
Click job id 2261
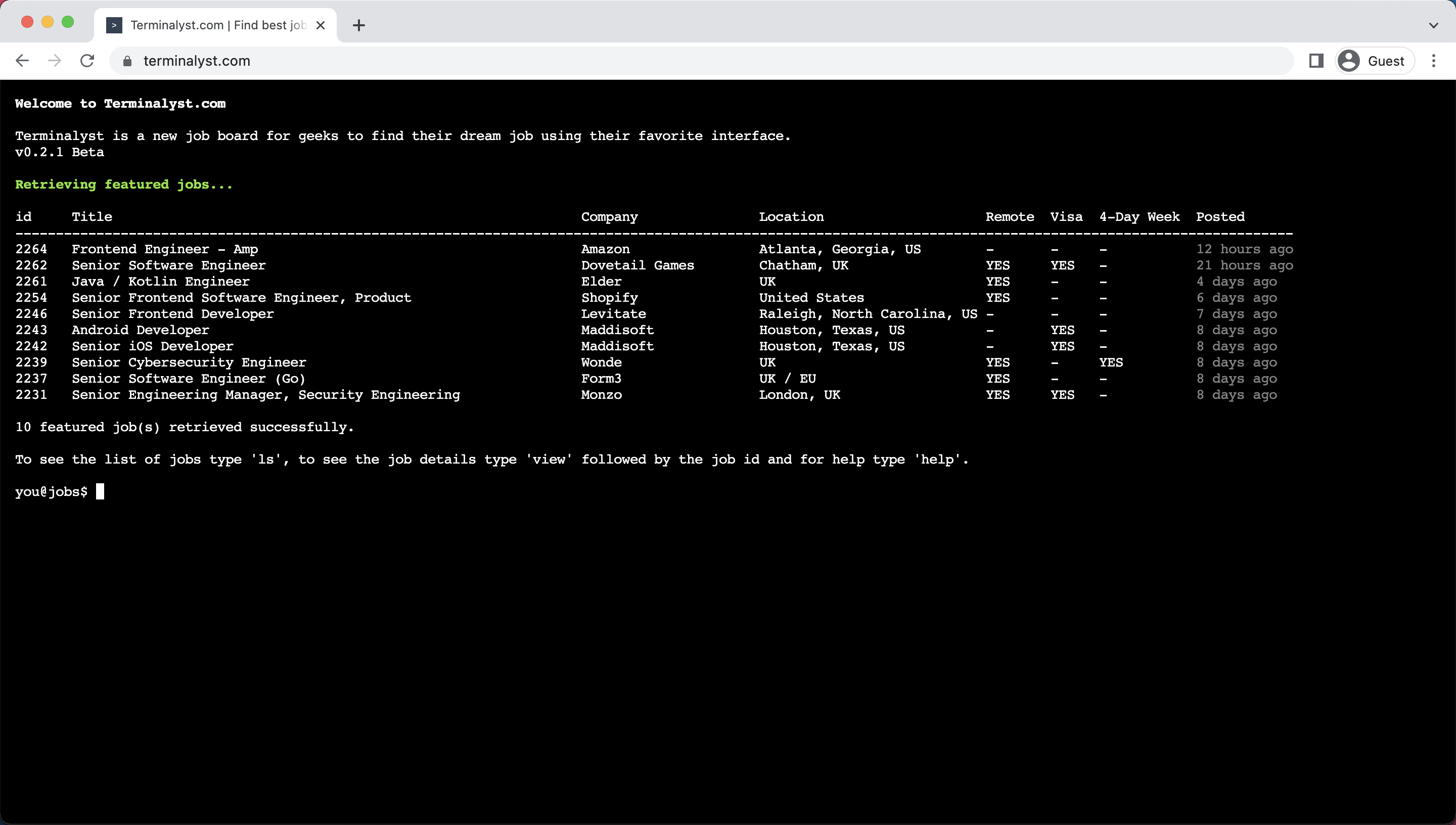point(31,281)
